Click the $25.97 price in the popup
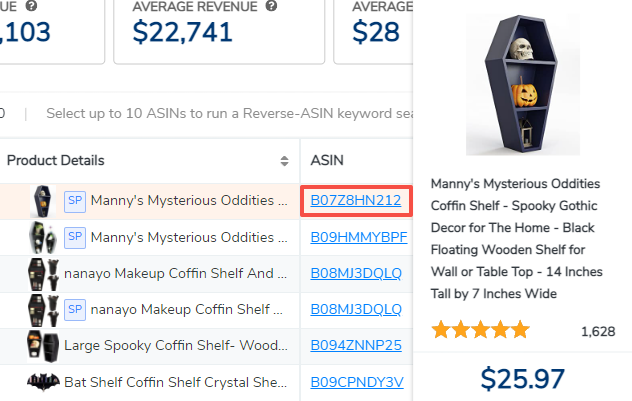632x401 pixels. pyautogui.click(x=523, y=379)
